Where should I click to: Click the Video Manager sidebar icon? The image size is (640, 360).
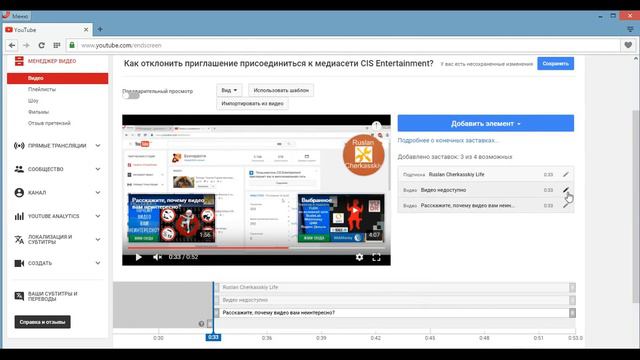point(19,61)
